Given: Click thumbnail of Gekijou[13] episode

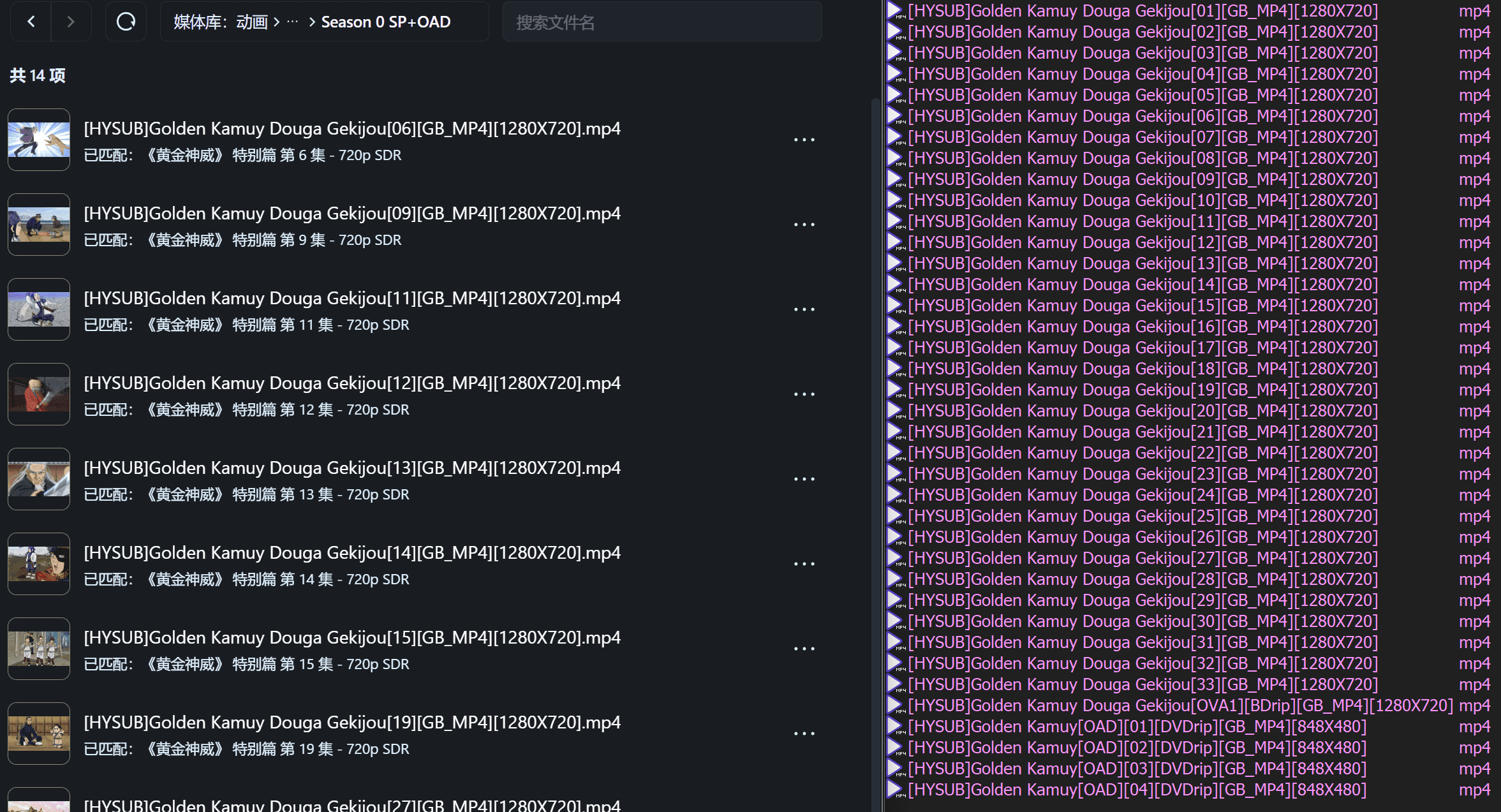Looking at the screenshot, I should tap(39, 479).
